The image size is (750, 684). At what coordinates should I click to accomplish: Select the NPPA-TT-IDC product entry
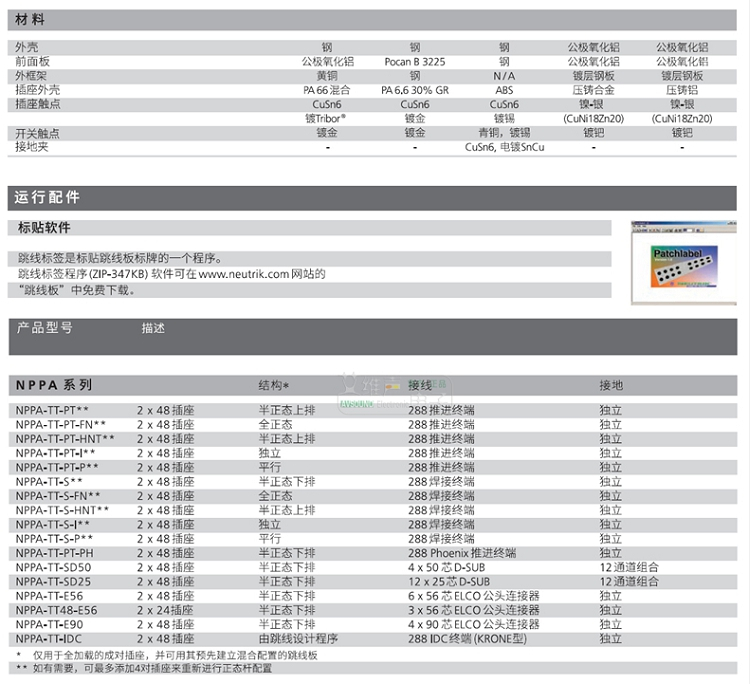click(x=373, y=639)
